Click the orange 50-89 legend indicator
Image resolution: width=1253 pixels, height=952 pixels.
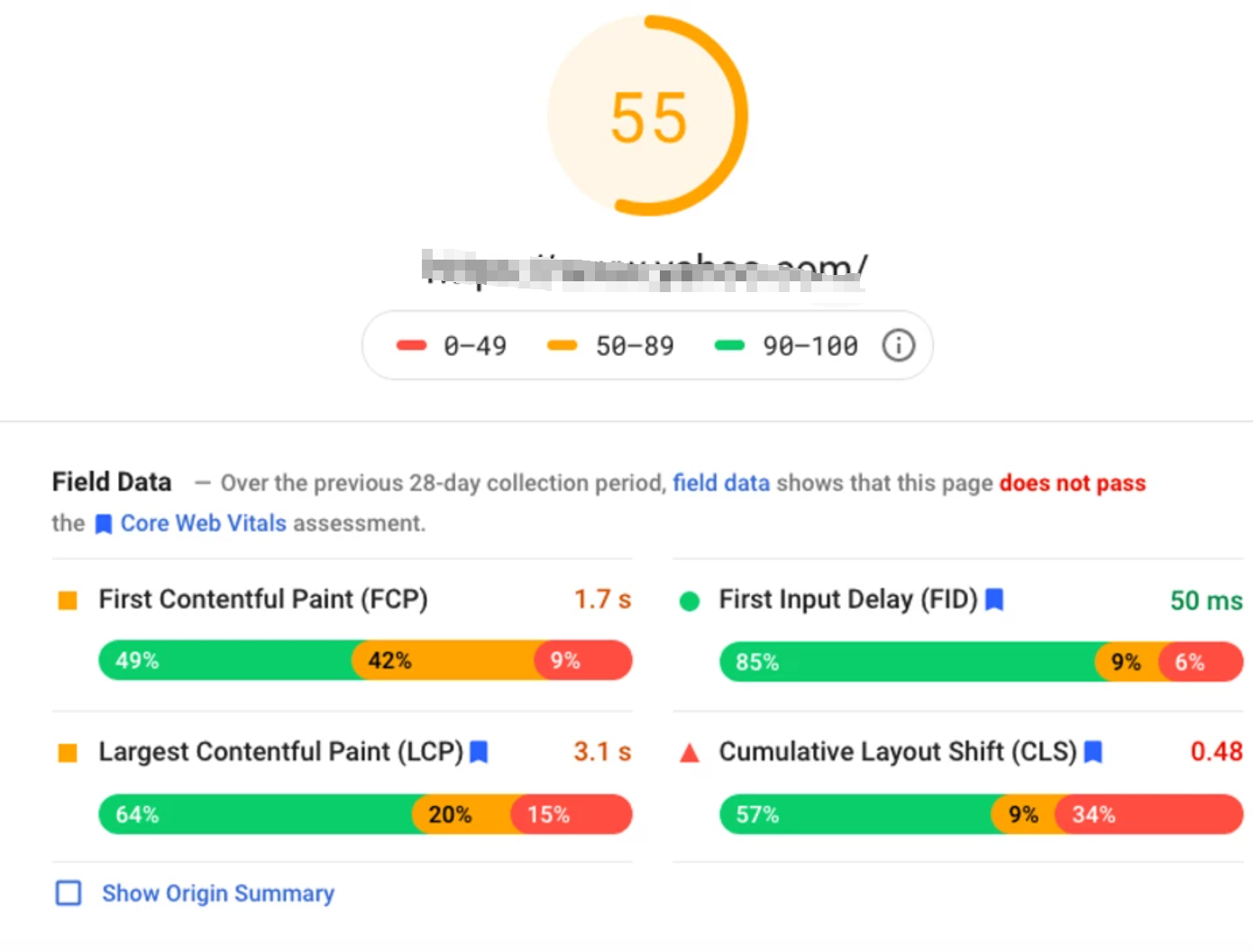(x=562, y=344)
